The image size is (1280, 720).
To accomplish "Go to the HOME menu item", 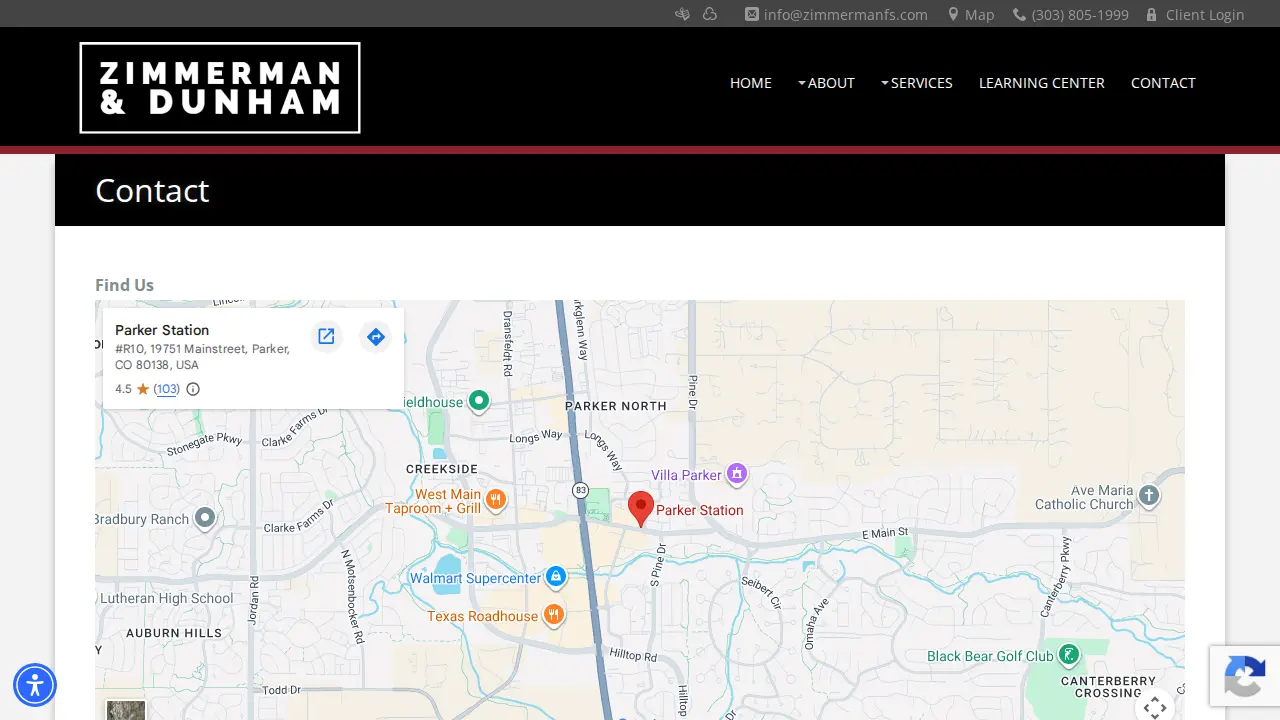I will click(x=751, y=83).
